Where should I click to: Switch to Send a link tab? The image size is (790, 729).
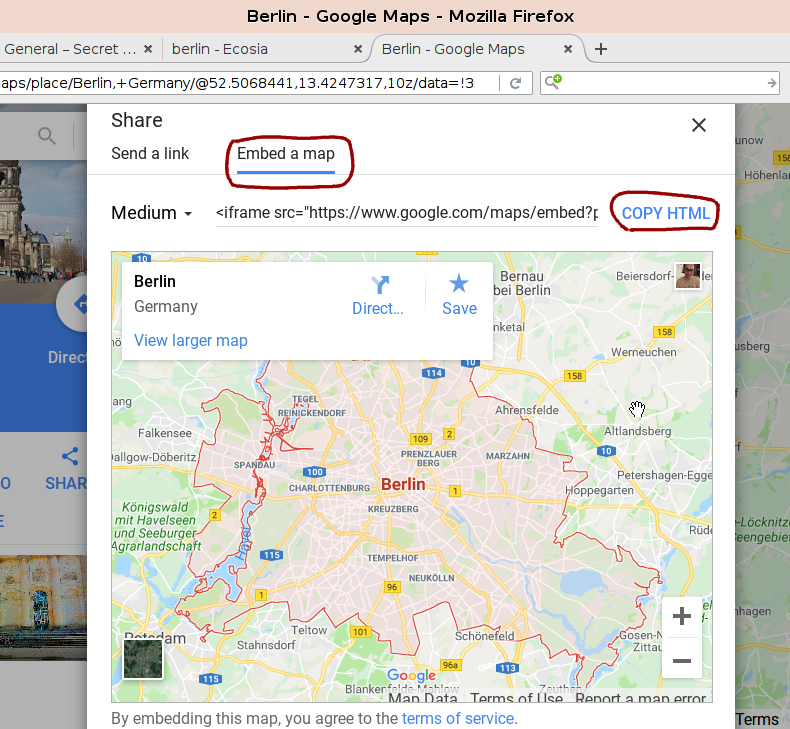(150, 153)
